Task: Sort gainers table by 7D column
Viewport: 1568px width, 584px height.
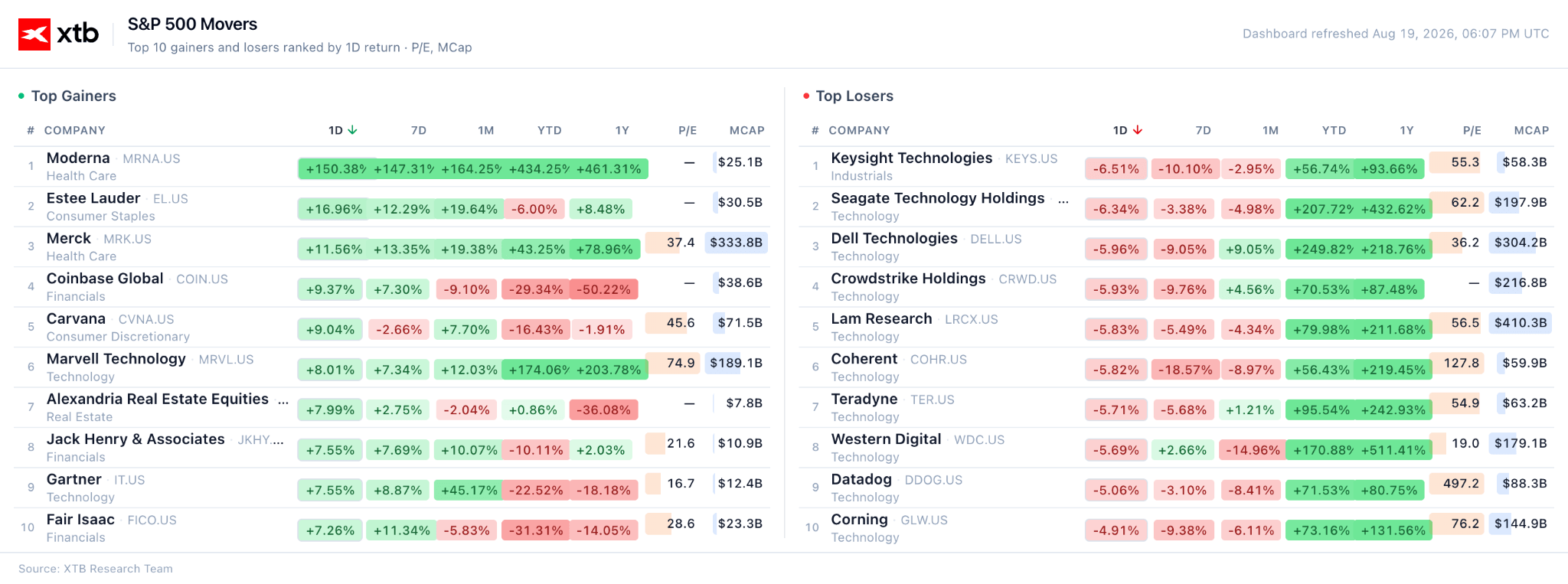Action: pyautogui.click(x=419, y=130)
